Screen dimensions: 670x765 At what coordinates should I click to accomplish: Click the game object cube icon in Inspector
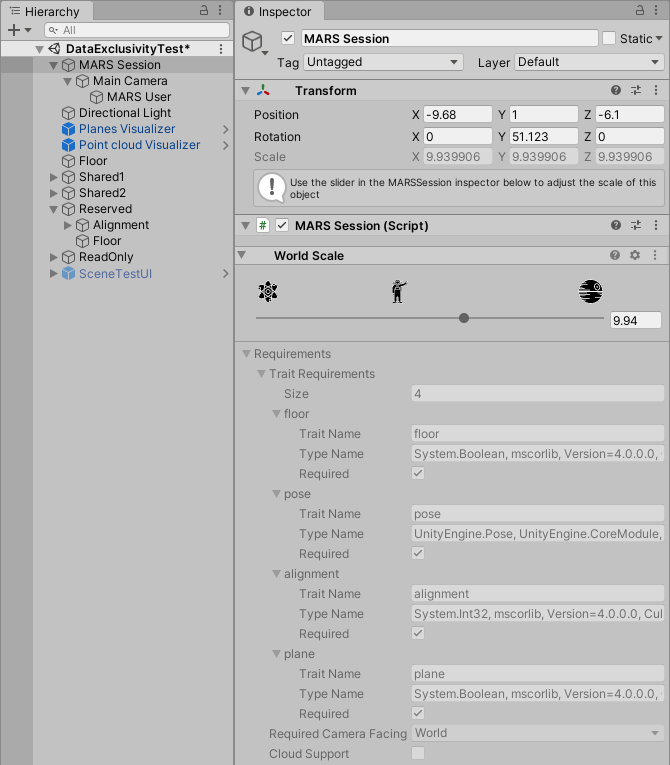(254, 42)
